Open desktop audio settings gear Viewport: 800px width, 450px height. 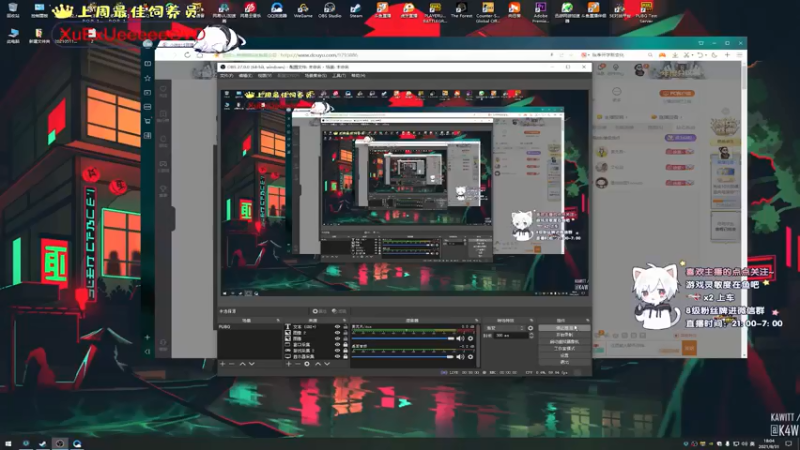(470, 357)
